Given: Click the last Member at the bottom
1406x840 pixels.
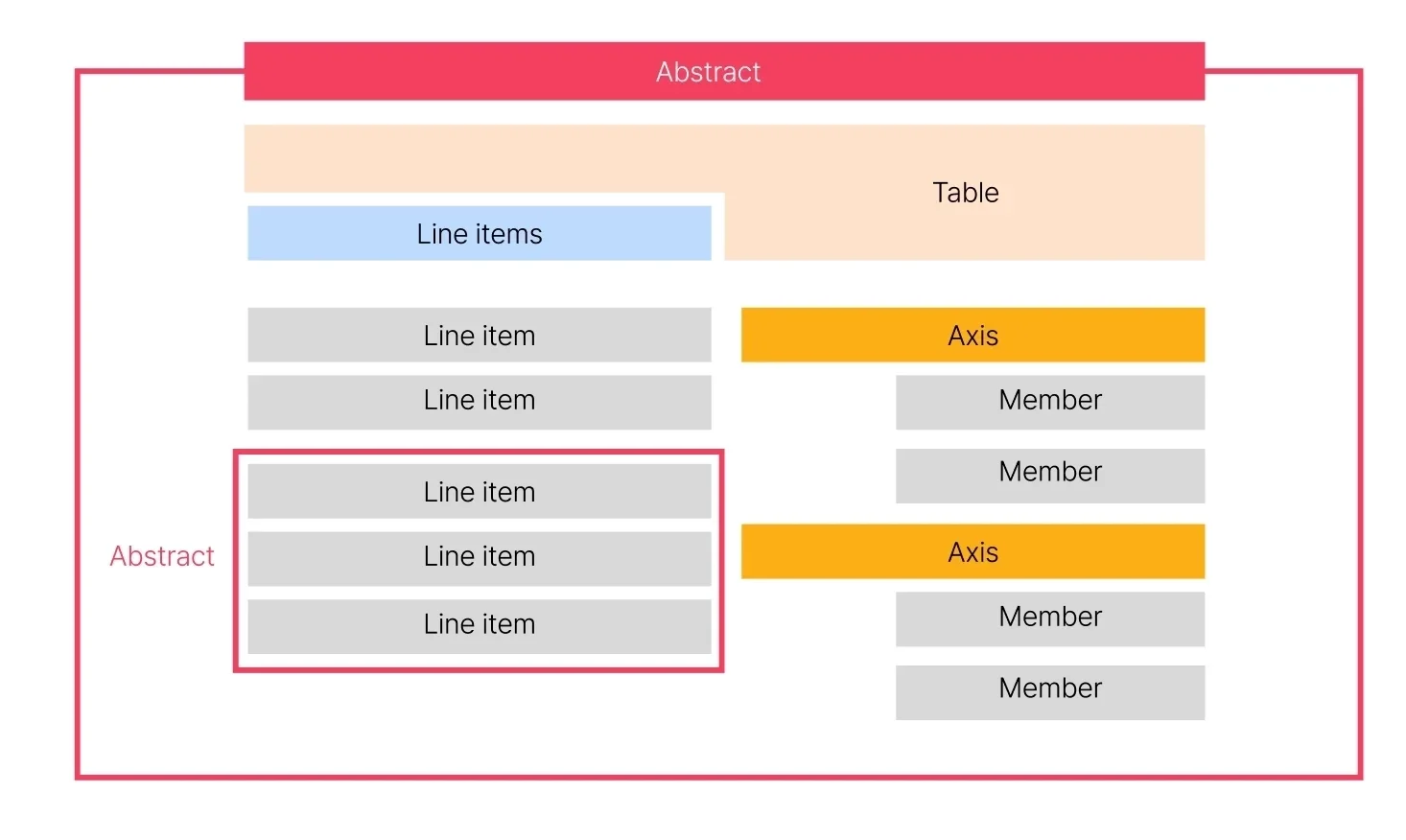Looking at the screenshot, I should pos(1050,691).
